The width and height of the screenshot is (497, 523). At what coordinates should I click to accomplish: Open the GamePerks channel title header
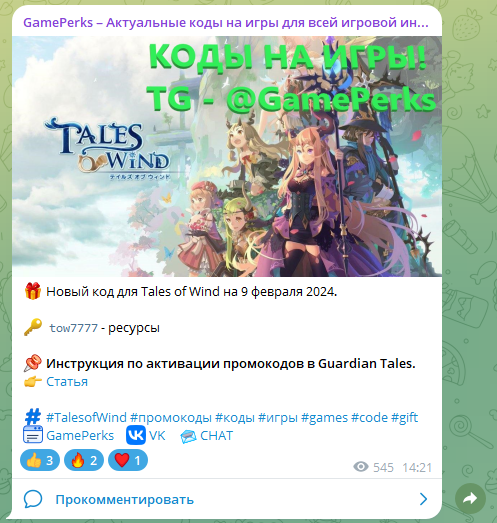pyautogui.click(x=226, y=23)
